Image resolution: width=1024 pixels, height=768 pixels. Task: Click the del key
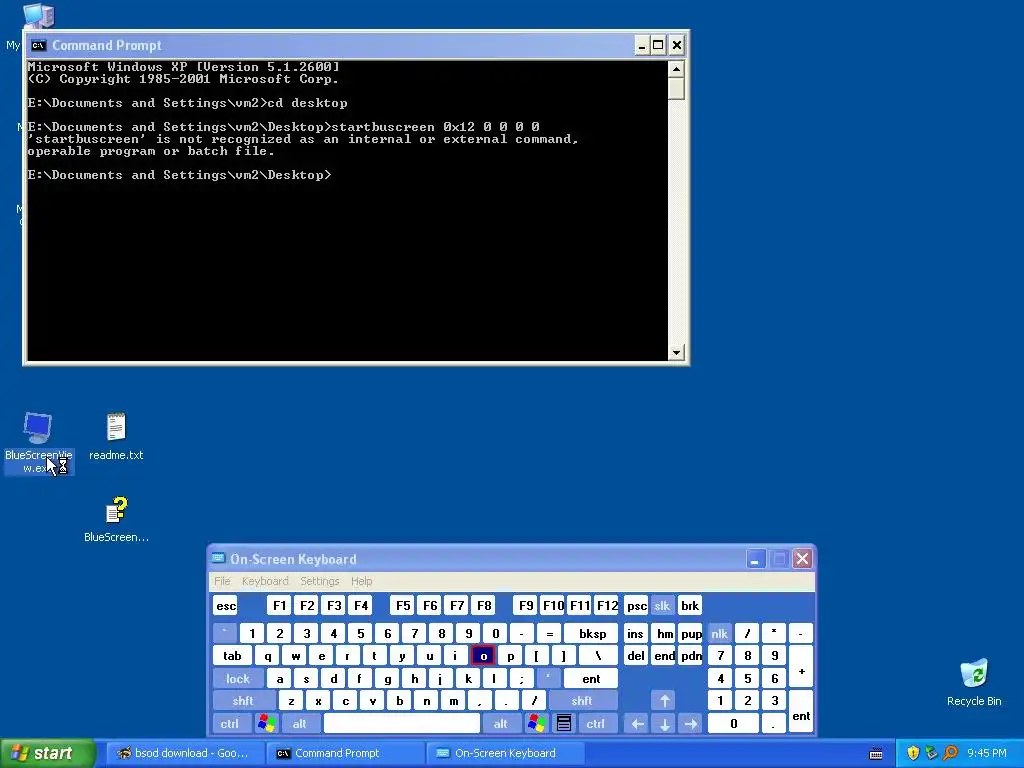[x=636, y=656]
